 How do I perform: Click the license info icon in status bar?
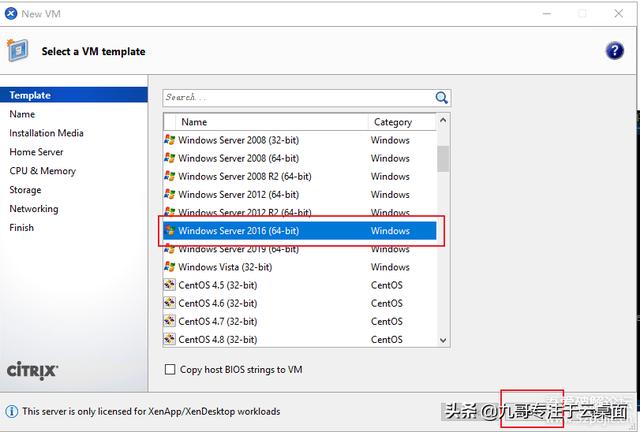11,411
